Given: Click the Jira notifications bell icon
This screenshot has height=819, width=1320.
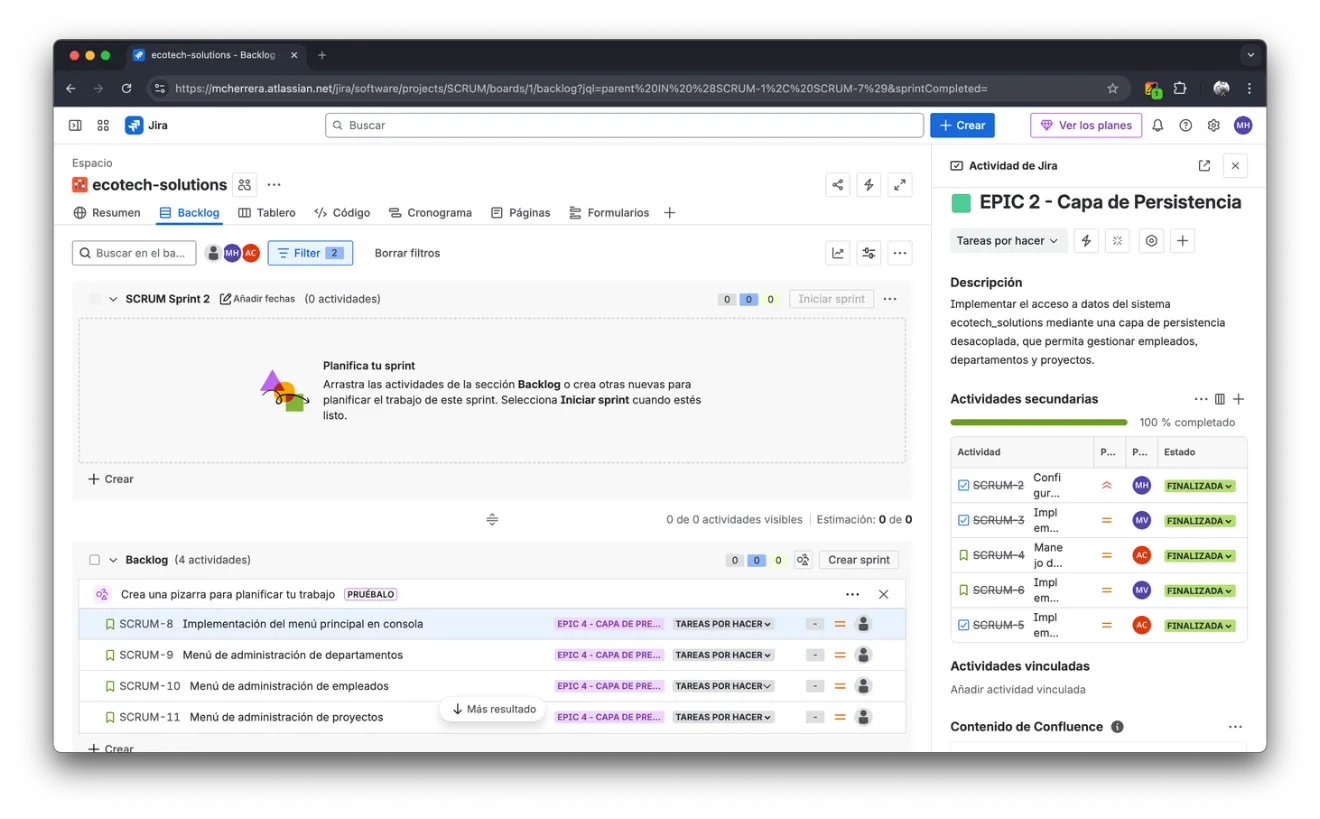Looking at the screenshot, I should click(x=1157, y=125).
